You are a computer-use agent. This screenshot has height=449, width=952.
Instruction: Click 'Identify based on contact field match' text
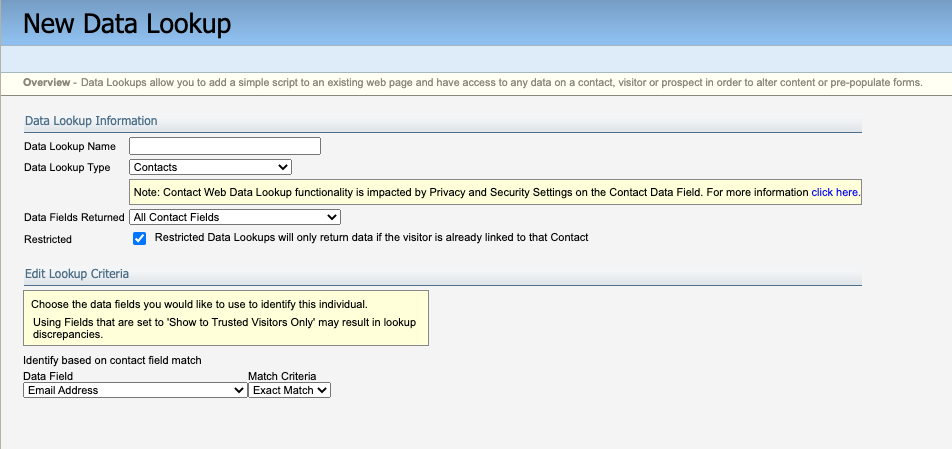coord(112,360)
